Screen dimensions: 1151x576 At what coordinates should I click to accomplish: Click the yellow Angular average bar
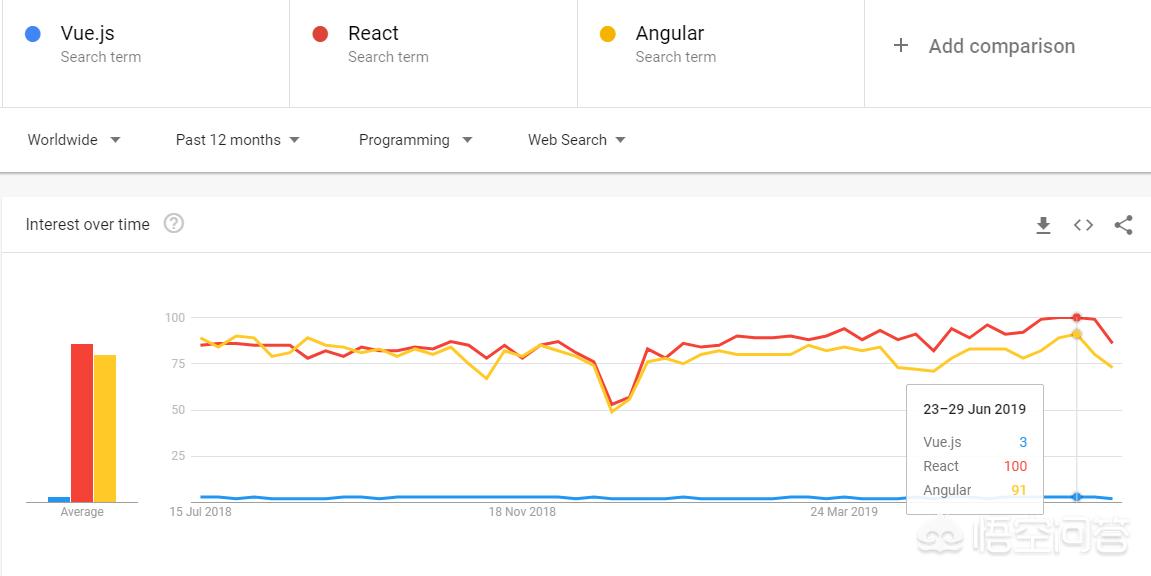pos(105,429)
